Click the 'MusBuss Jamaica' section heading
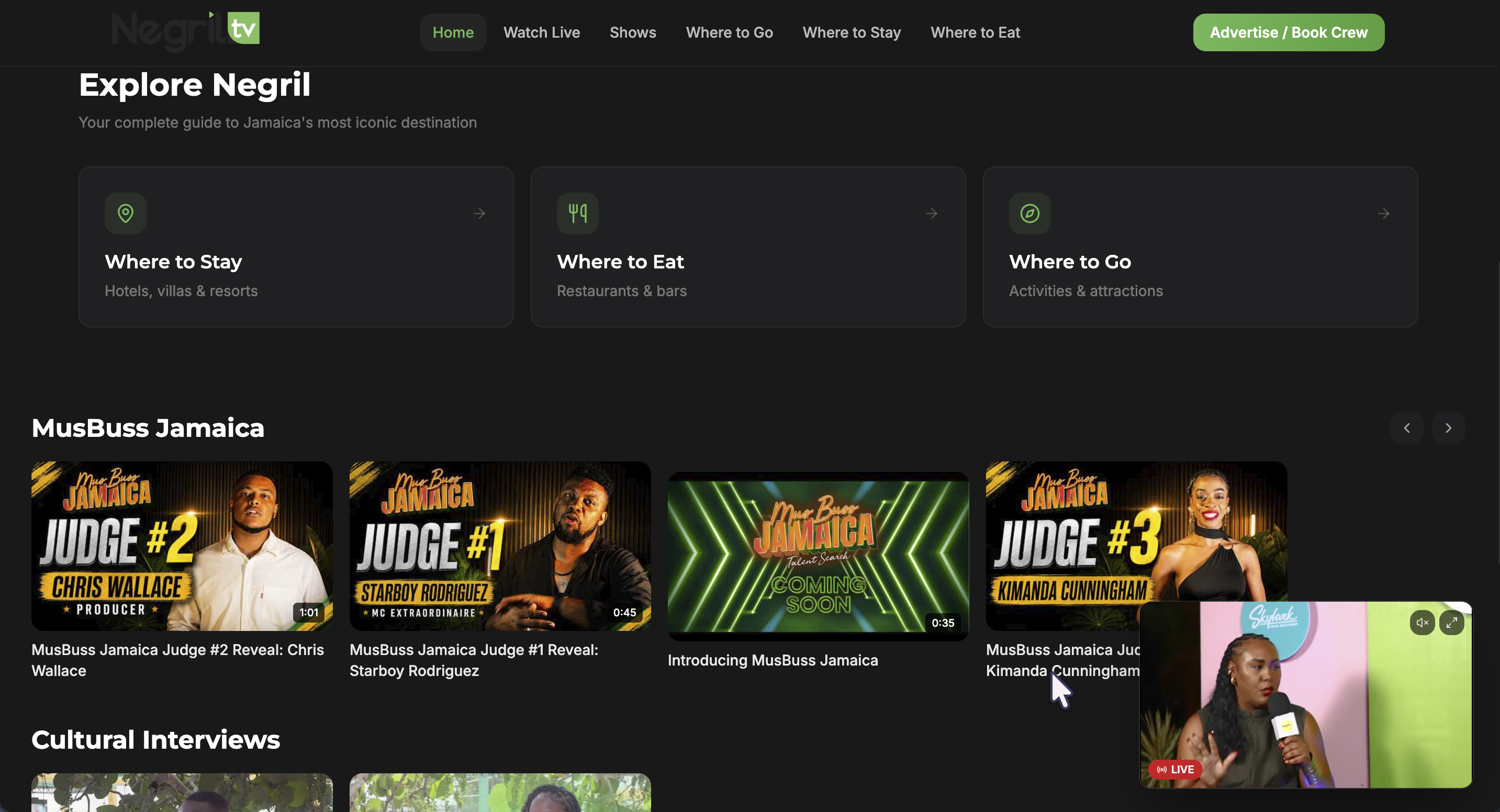 click(x=148, y=428)
